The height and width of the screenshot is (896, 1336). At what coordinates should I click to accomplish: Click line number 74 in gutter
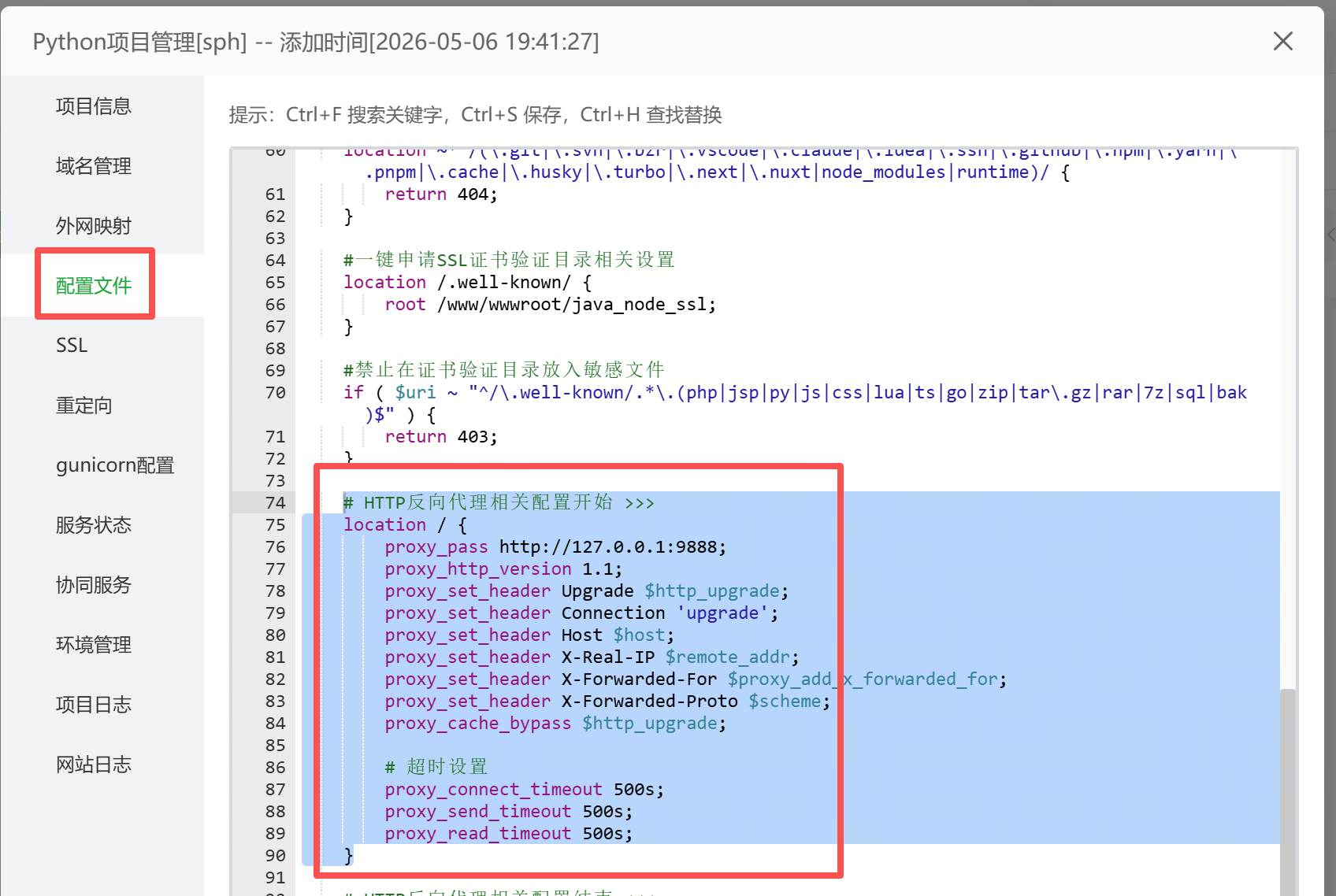275,502
